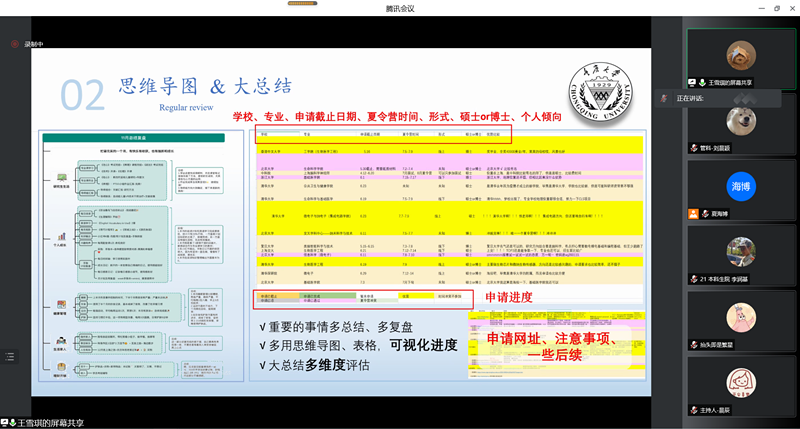Select the white Samoyed dog avatar
This screenshot has height=429, width=800.
click(741, 121)
